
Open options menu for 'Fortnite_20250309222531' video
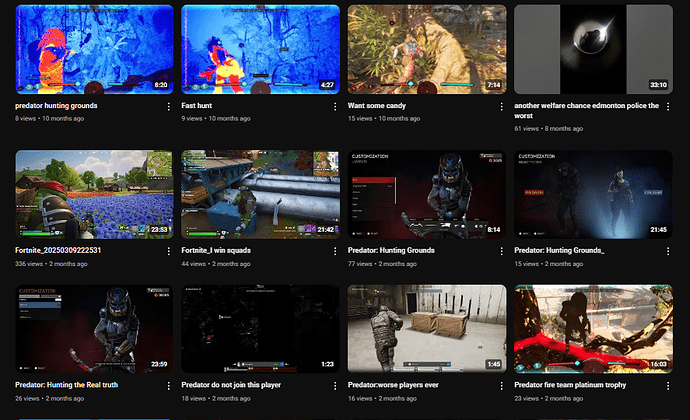(169, 251)
